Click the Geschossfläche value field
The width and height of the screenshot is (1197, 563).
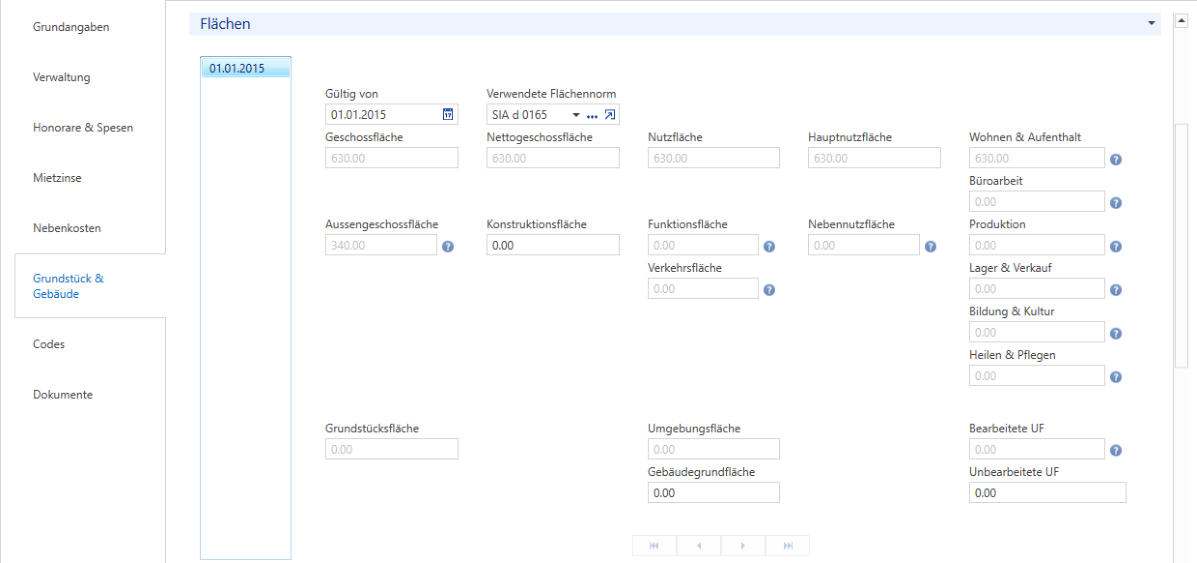pyautogui.click(x=392, y=158)
